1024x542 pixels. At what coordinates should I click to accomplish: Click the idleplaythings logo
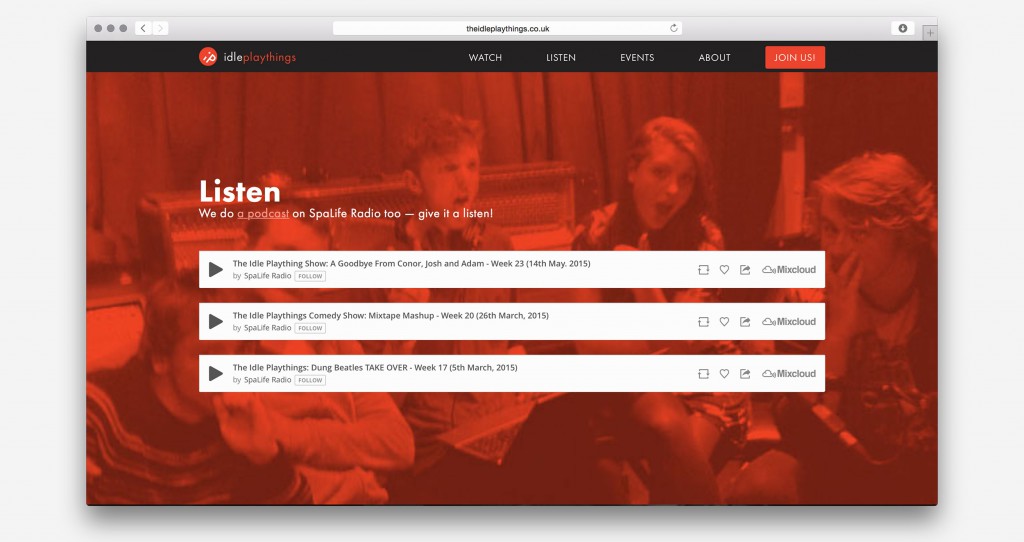coord(248,57)
